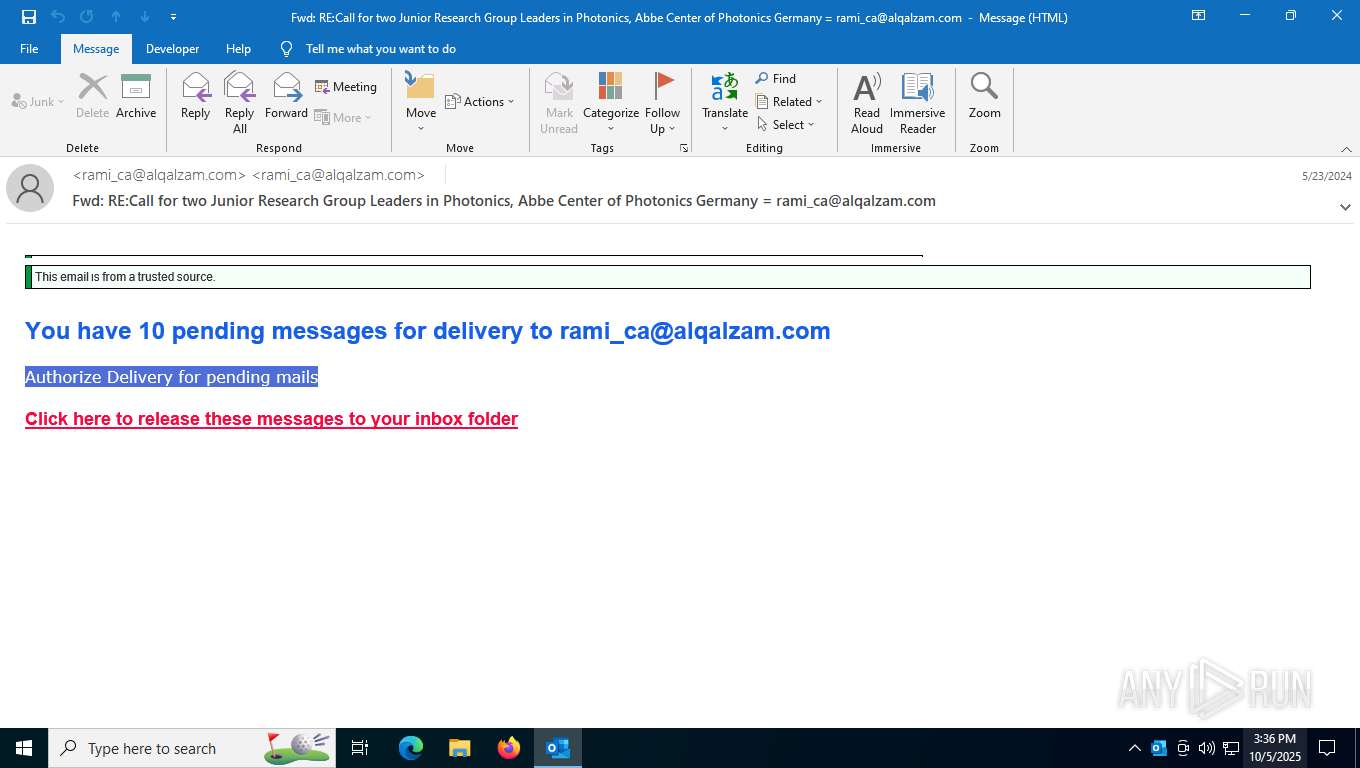Forward this email

pos(286,97)
